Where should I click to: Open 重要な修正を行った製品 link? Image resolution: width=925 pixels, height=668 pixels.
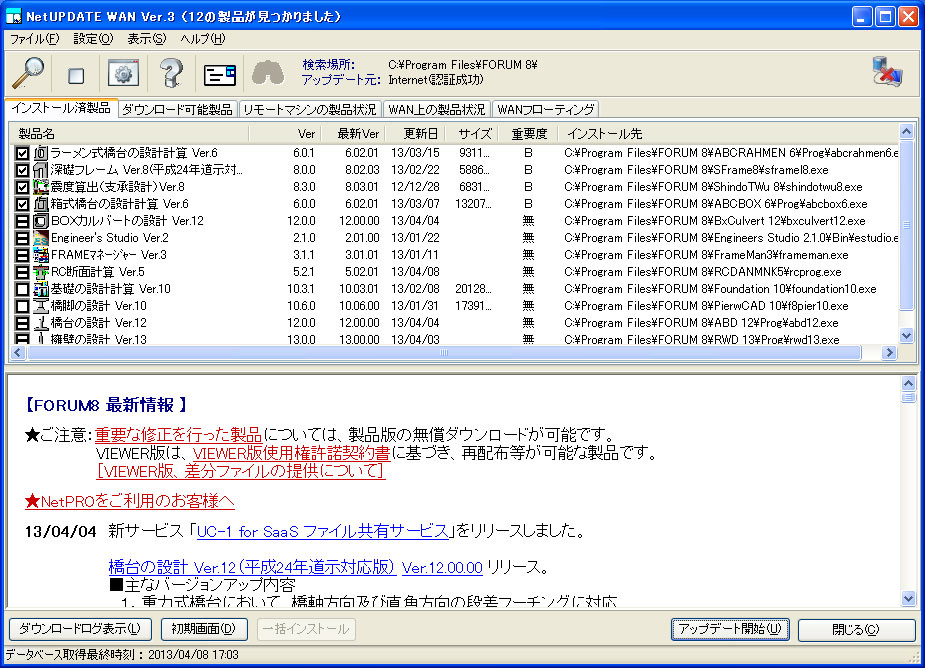tap(178, 435)
